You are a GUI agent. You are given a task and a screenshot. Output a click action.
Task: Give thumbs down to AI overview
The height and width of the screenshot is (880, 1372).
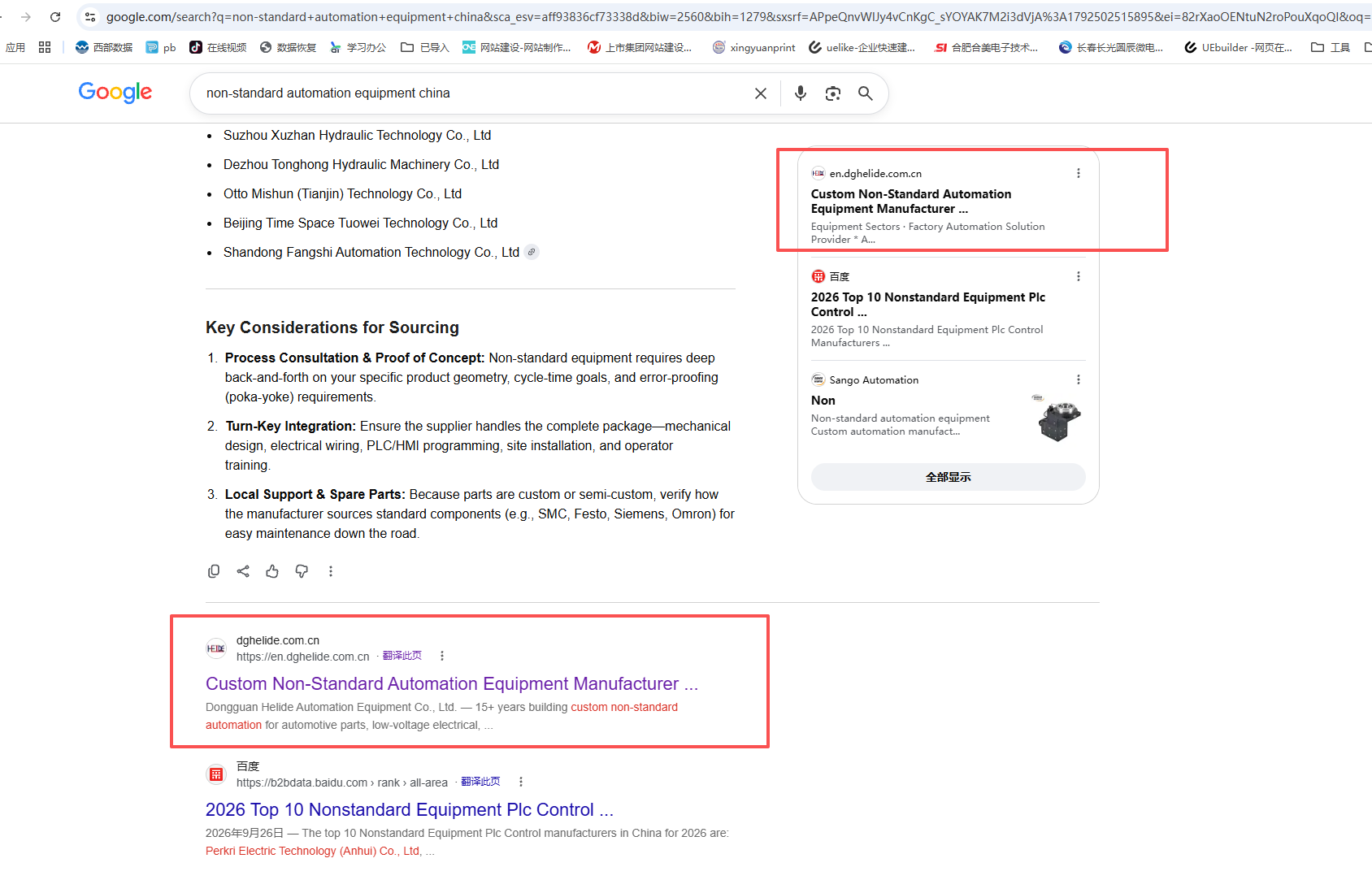pyautogui.click(x=302, y=571)
